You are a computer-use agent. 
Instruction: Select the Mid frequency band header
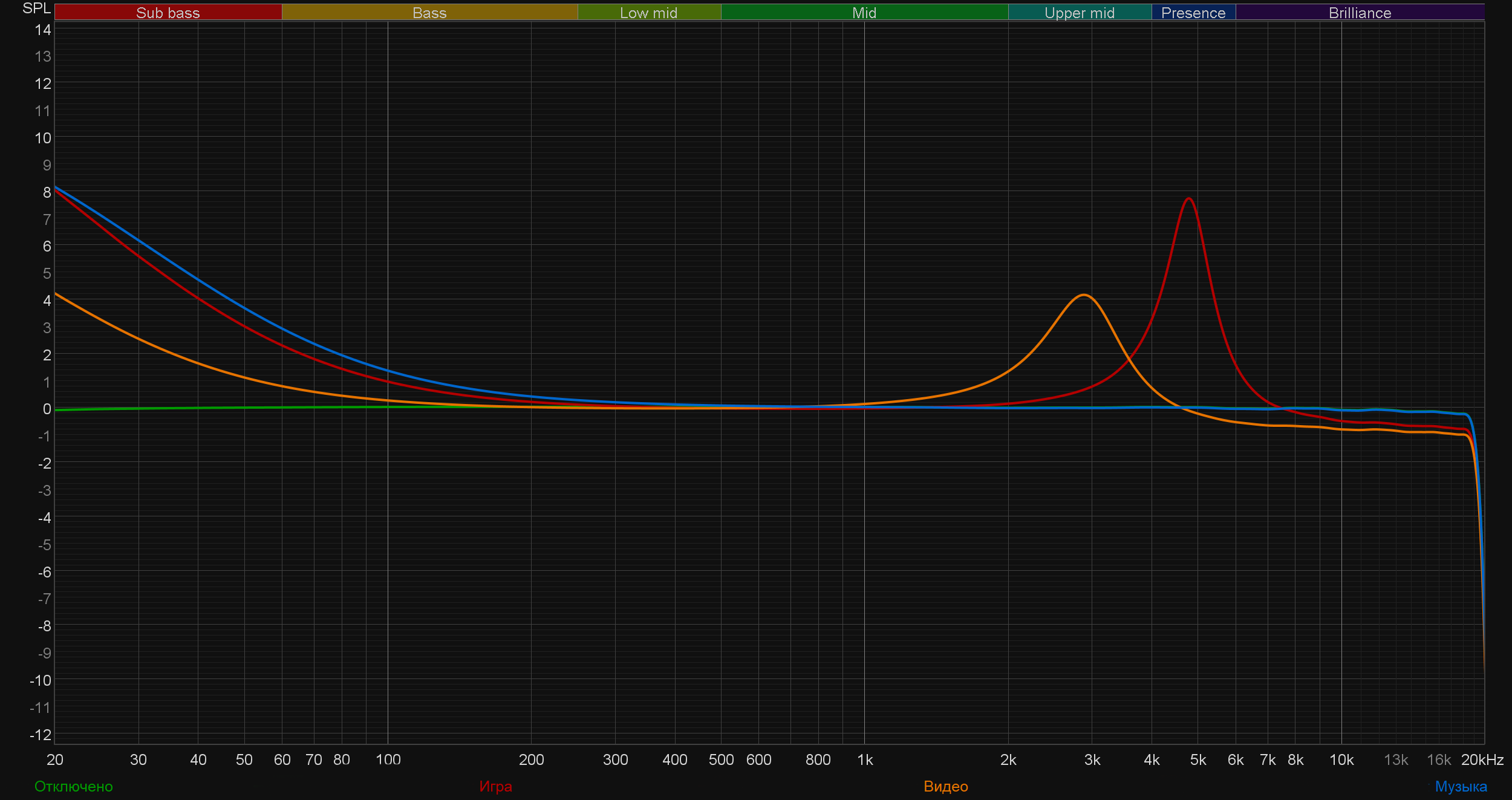(864, 13)
